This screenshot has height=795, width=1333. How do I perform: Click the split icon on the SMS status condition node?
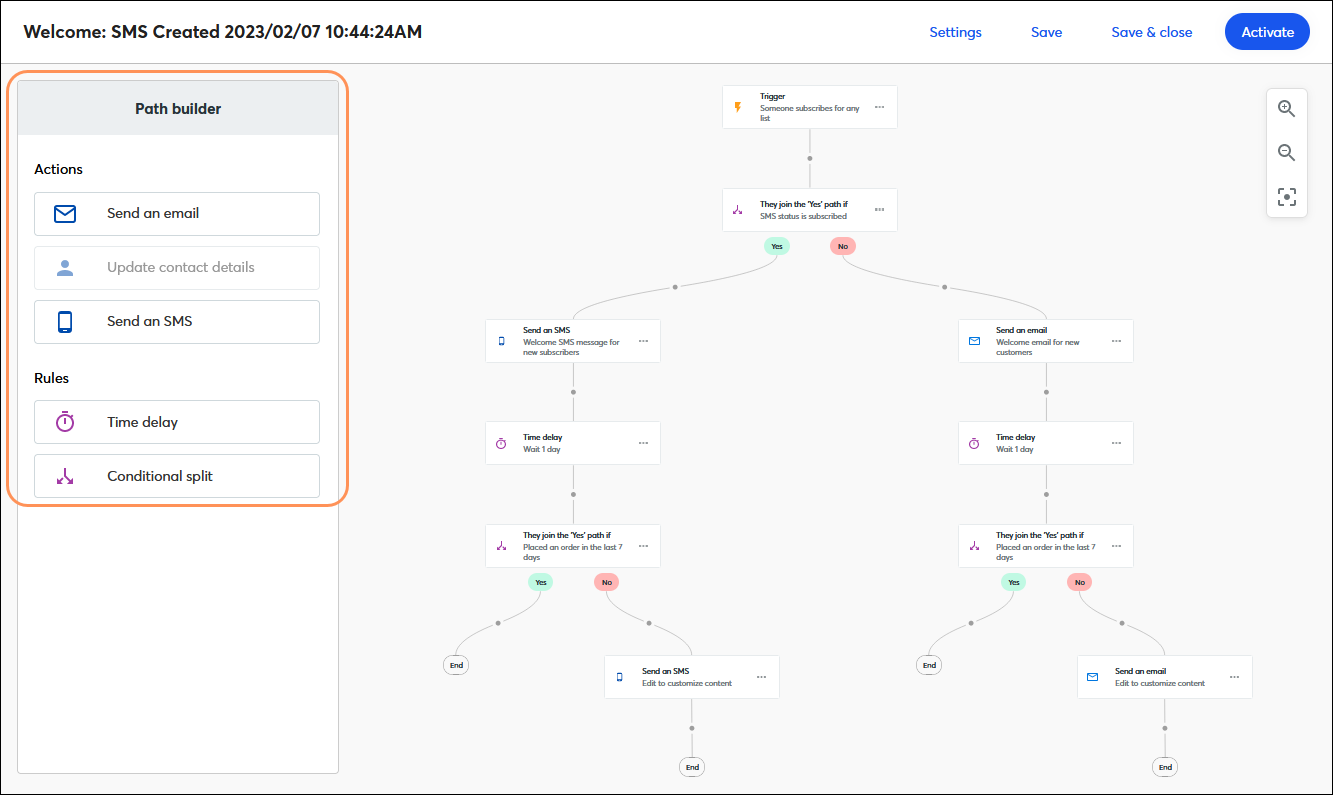click(738, 208)
